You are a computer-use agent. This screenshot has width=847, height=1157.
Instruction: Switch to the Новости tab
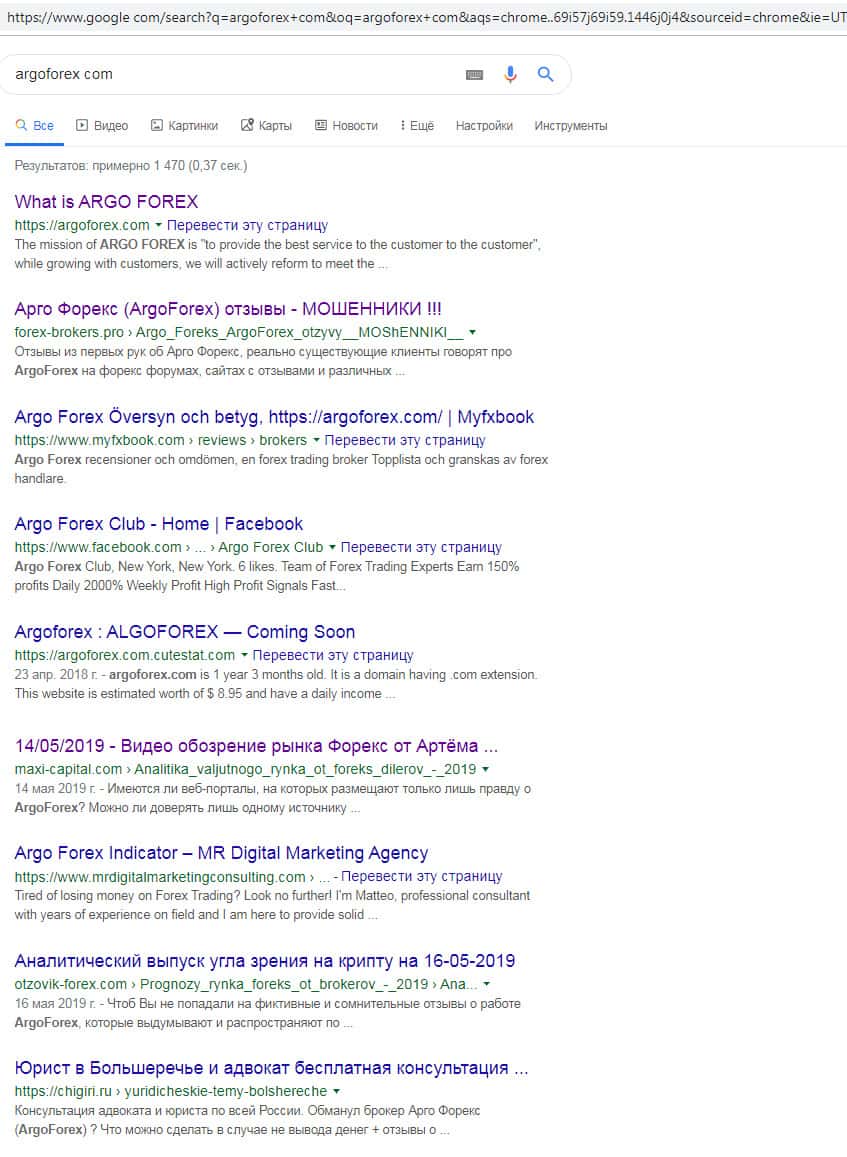coord(346,125)
